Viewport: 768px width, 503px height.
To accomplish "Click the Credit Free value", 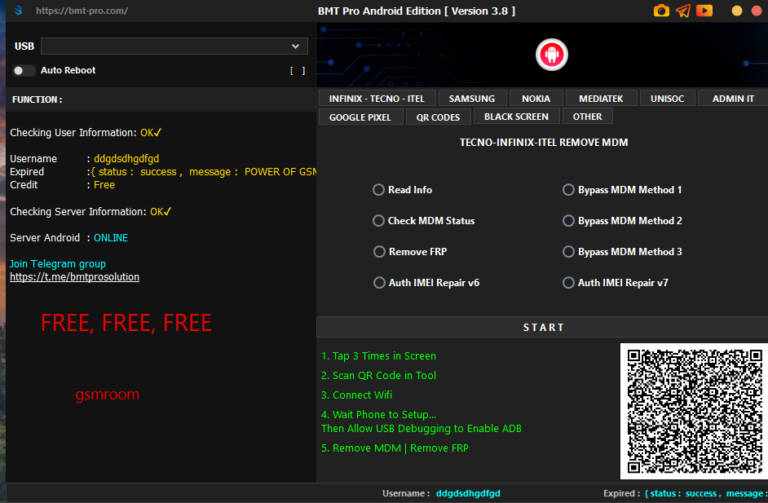I will coord(104,185).
